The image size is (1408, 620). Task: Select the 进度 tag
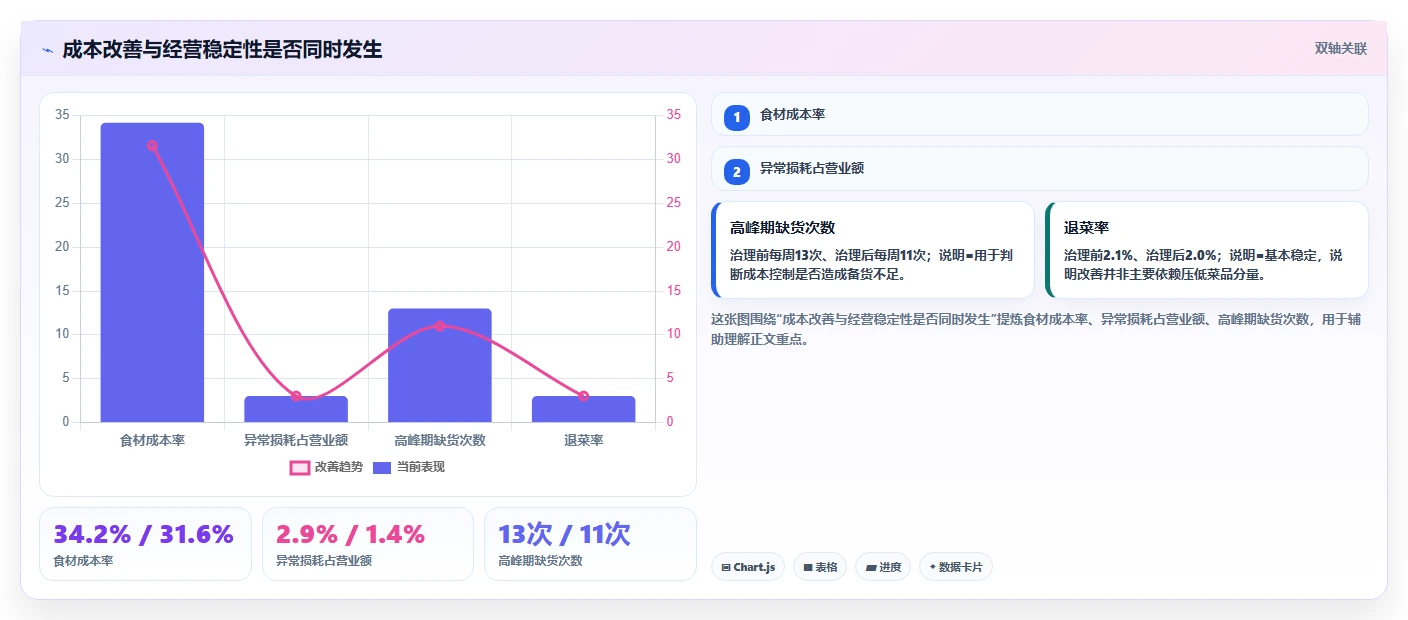point(883,567)
